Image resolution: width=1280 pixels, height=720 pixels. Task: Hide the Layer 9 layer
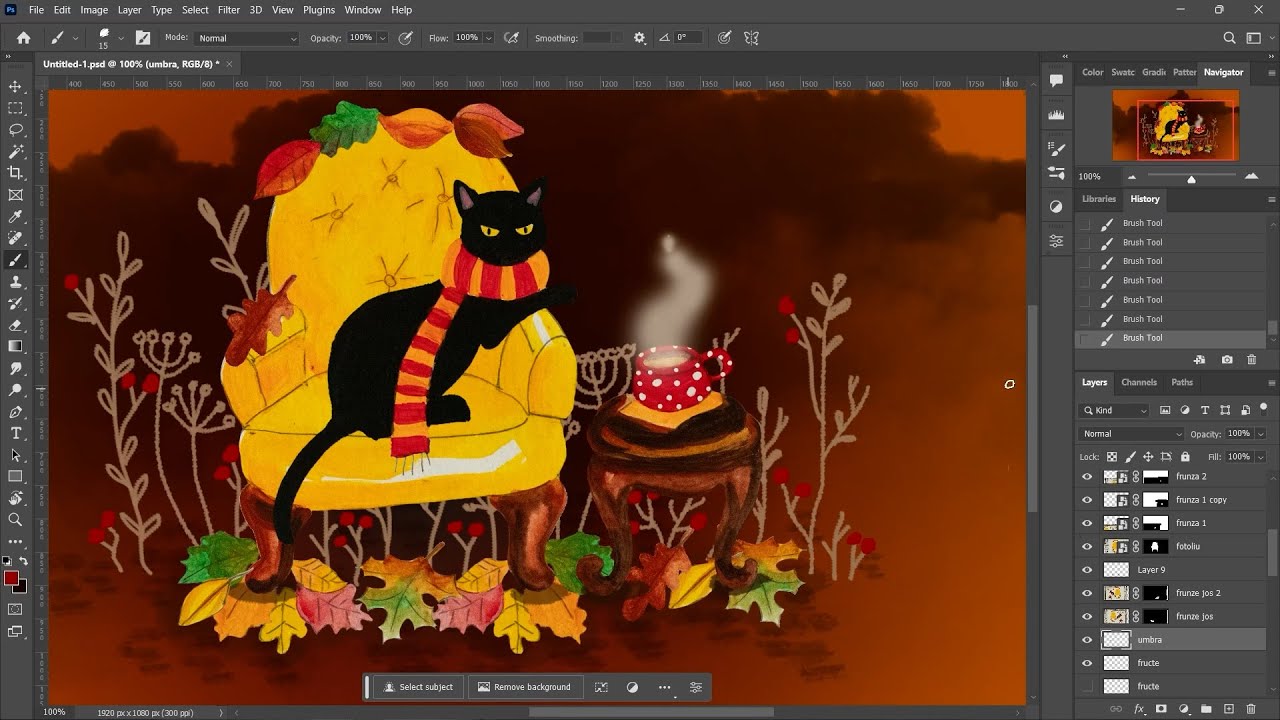pos(1087,570)
